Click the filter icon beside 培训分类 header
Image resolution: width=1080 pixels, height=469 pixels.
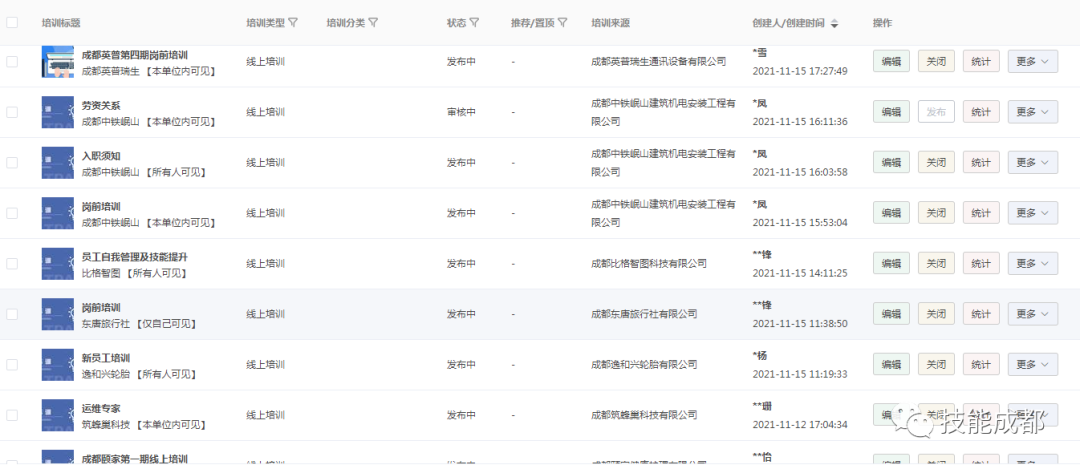point(373,22)
